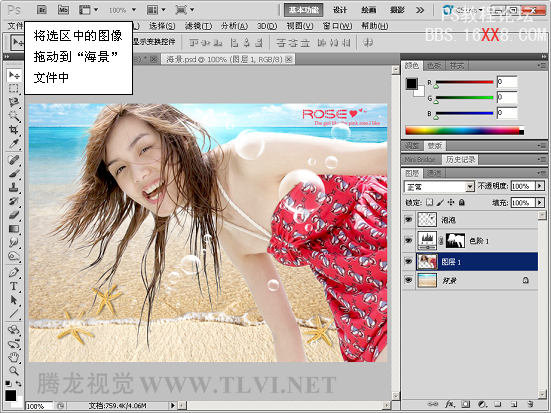Hide the 色阶 1 adjustment layer
Image resolution: width=551 pixels, height=413 pixels.
coord(408,240)
